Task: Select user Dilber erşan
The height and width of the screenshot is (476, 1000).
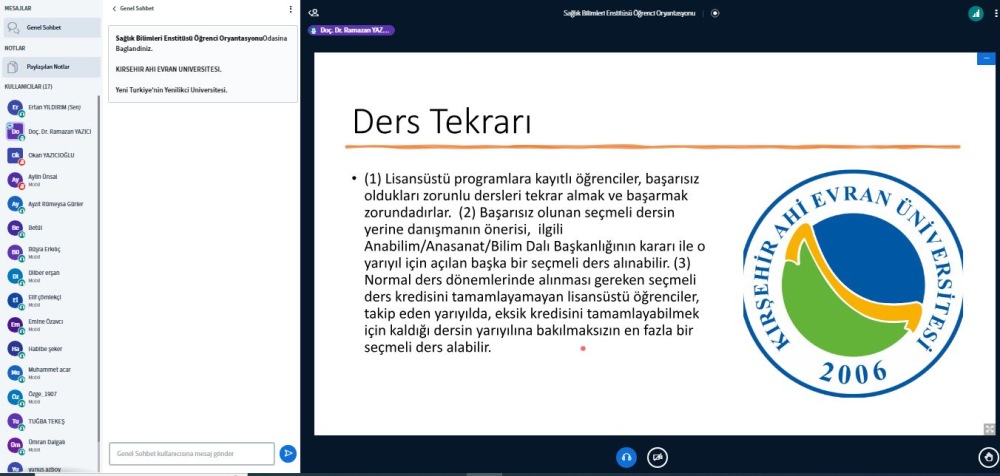Action: point(50,276)
